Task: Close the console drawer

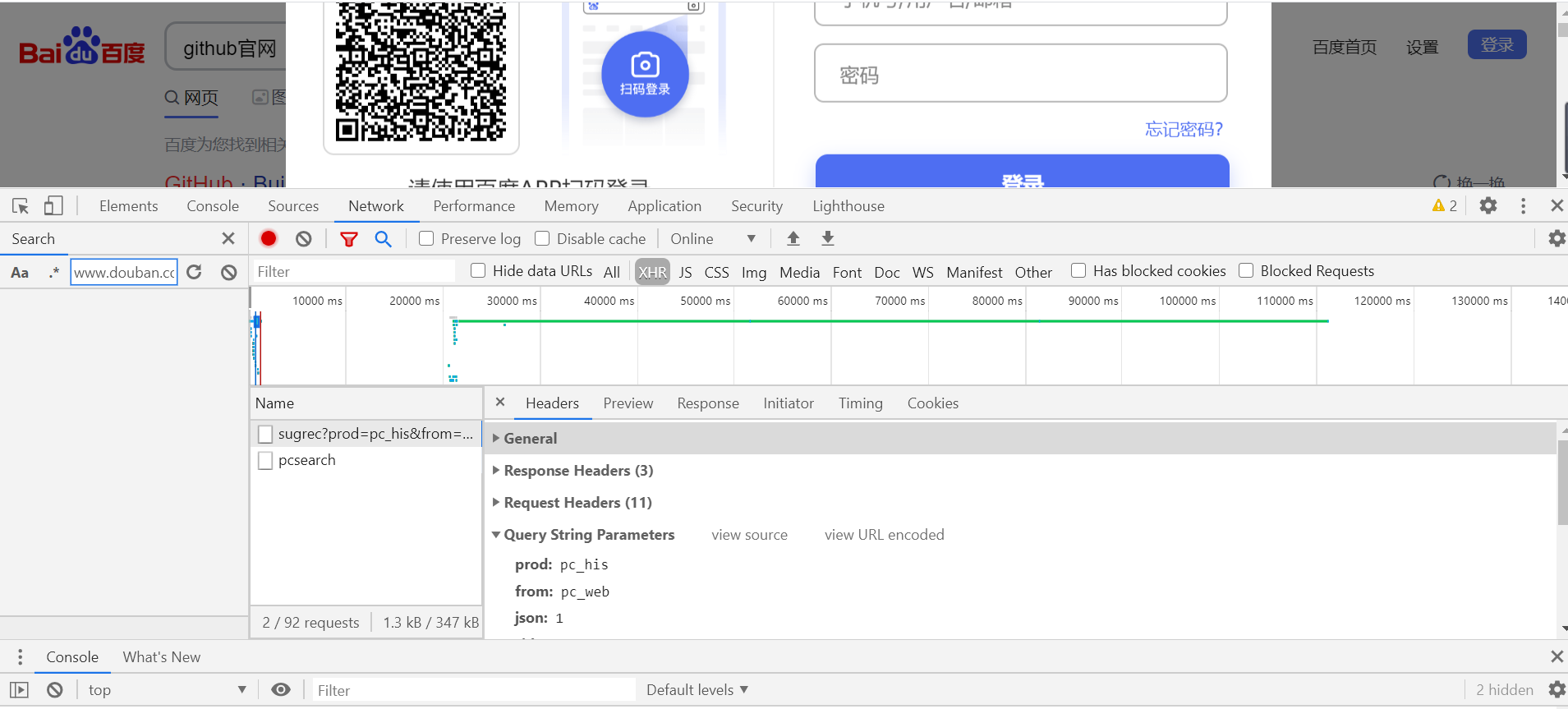Action: 1557,656
